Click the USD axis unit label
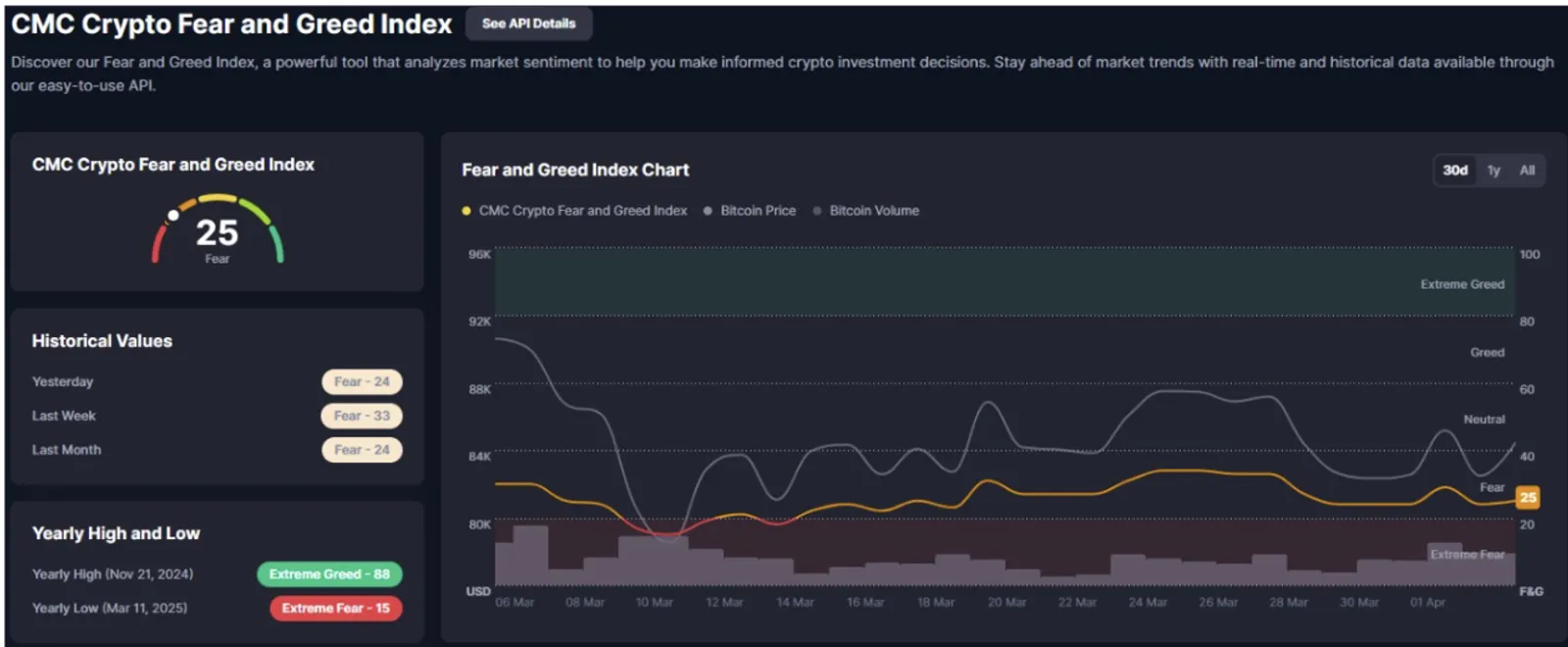Image resolution: width=1568 pixels, height=647 pixels. 478,592
